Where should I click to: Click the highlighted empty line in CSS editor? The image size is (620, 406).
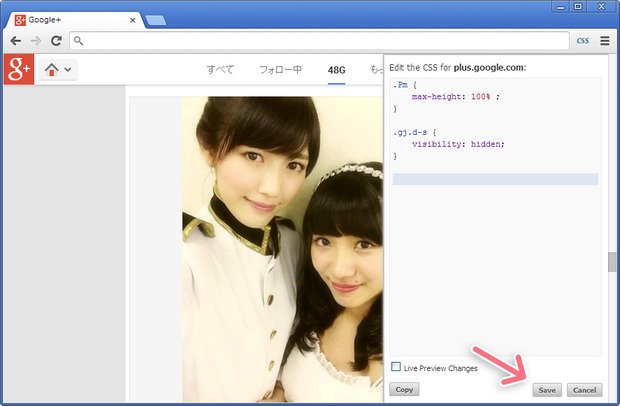pos(495,179)
